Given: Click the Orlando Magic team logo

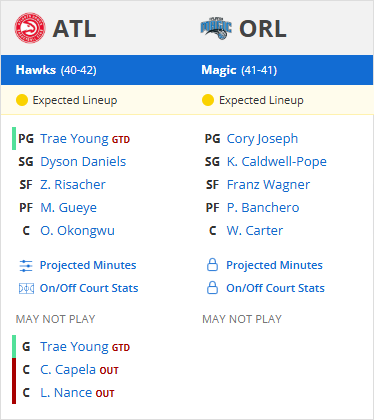Looking at the screenshot, I should tap(216, 28).
